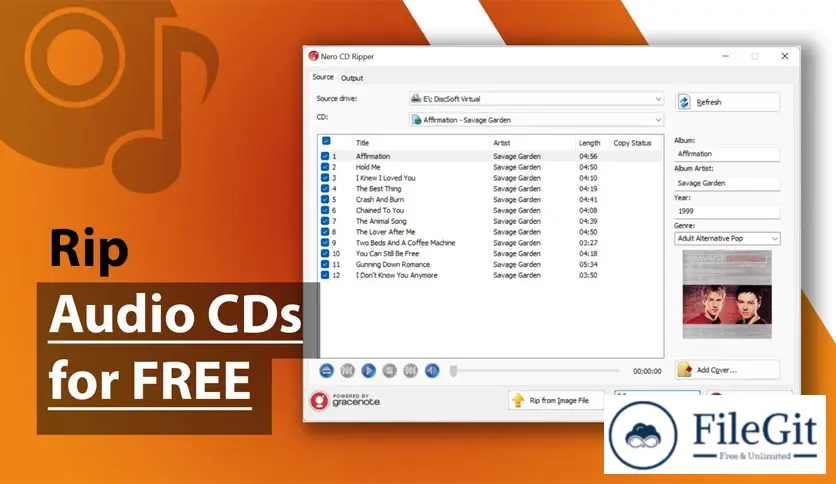Skip to the previous track
The image size is (836, 484).
tap(347, 370)
